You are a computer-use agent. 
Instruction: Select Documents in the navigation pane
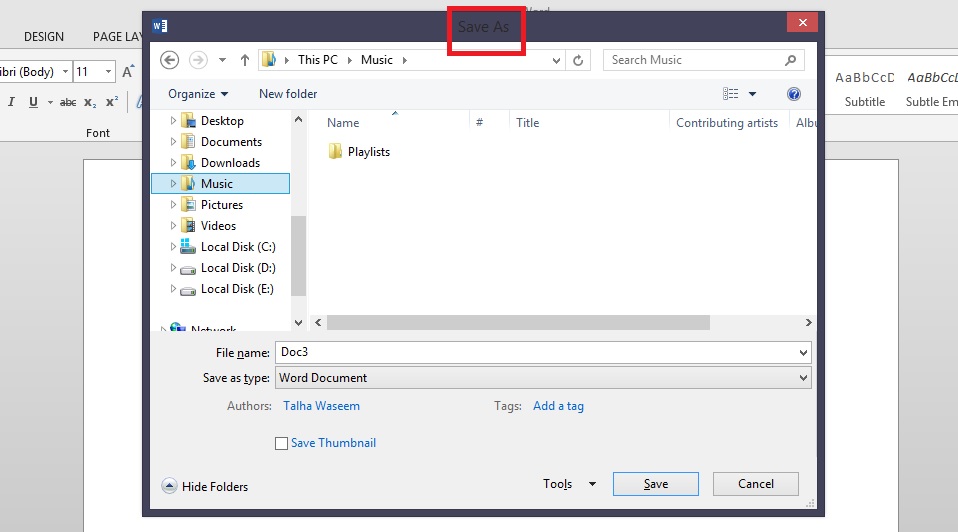(x=232, y=142)
